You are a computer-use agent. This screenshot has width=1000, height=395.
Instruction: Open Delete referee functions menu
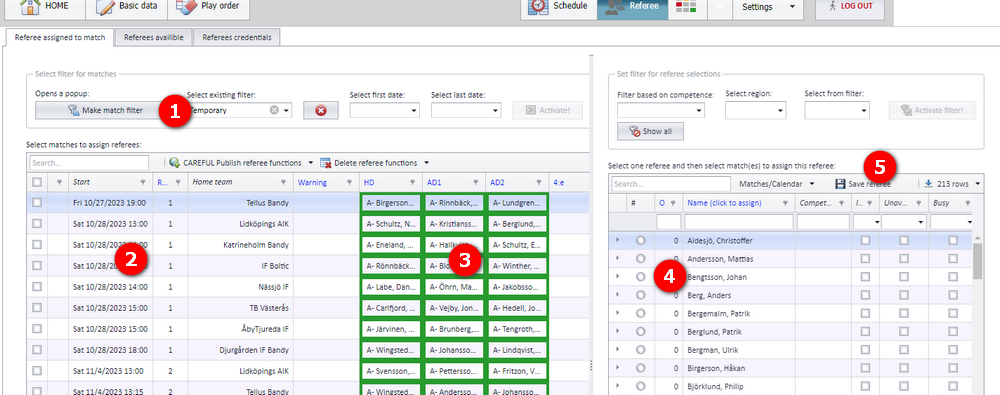374,163
